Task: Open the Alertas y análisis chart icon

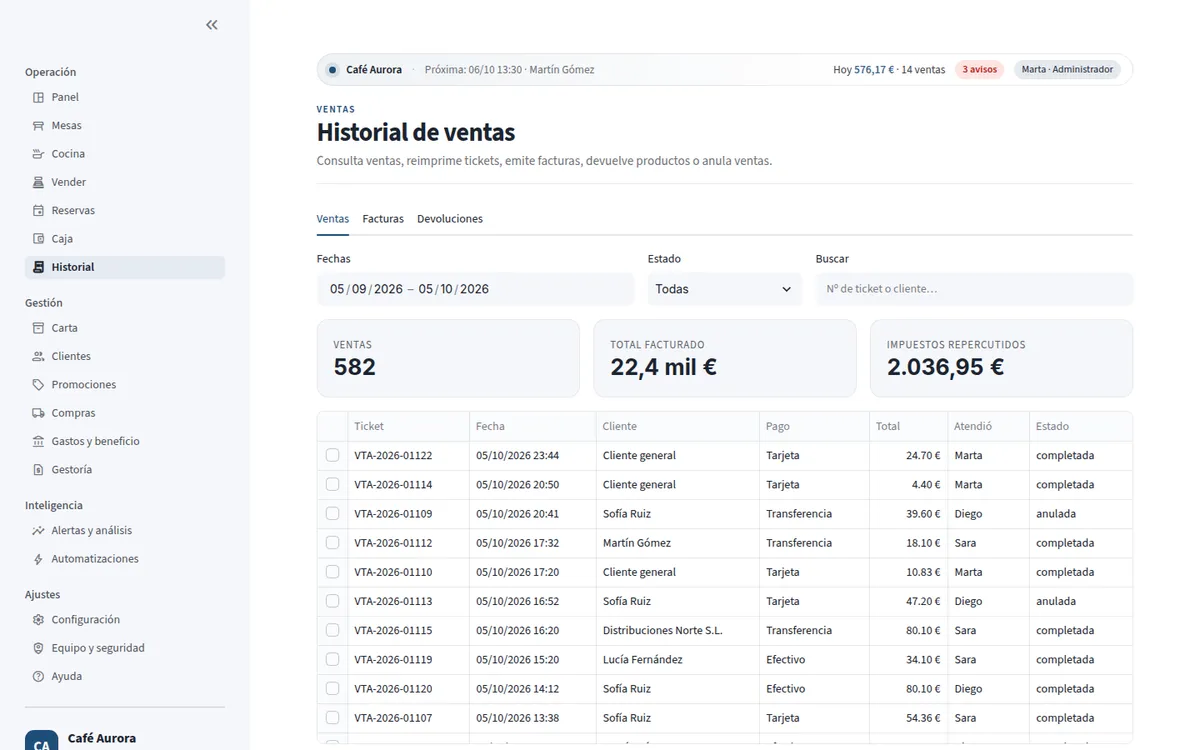Action: click(x=38, y=531)
